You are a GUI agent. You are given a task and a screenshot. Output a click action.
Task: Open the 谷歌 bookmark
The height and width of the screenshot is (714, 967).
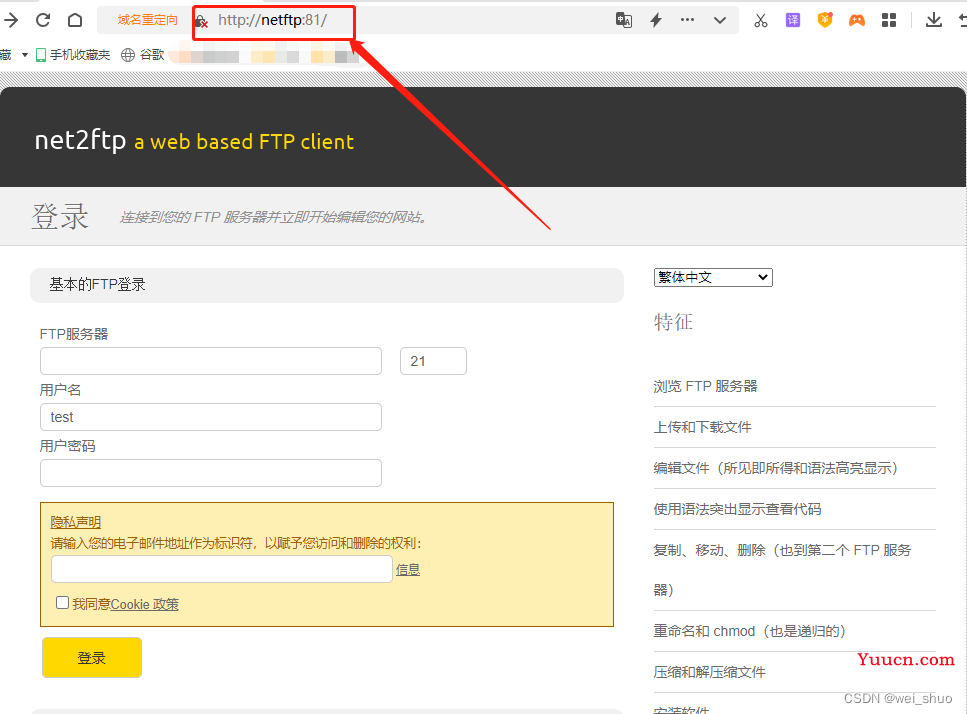click(142, 55)
